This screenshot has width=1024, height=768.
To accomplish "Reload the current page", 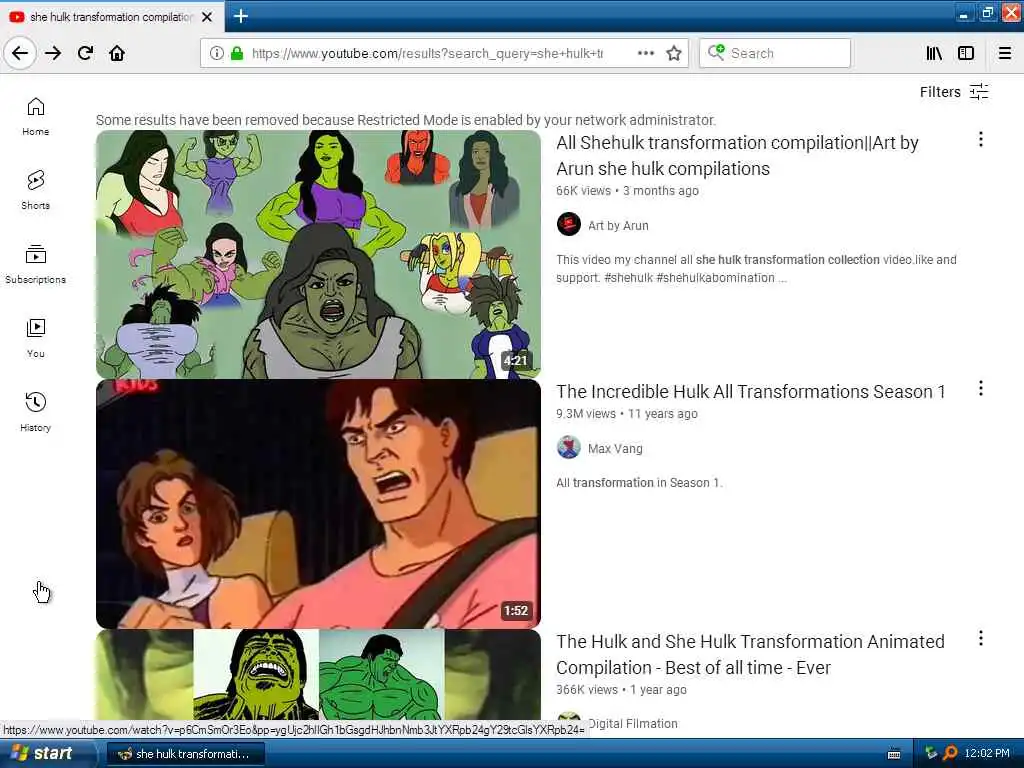I will pyautogui.click(x=86, y=53).
